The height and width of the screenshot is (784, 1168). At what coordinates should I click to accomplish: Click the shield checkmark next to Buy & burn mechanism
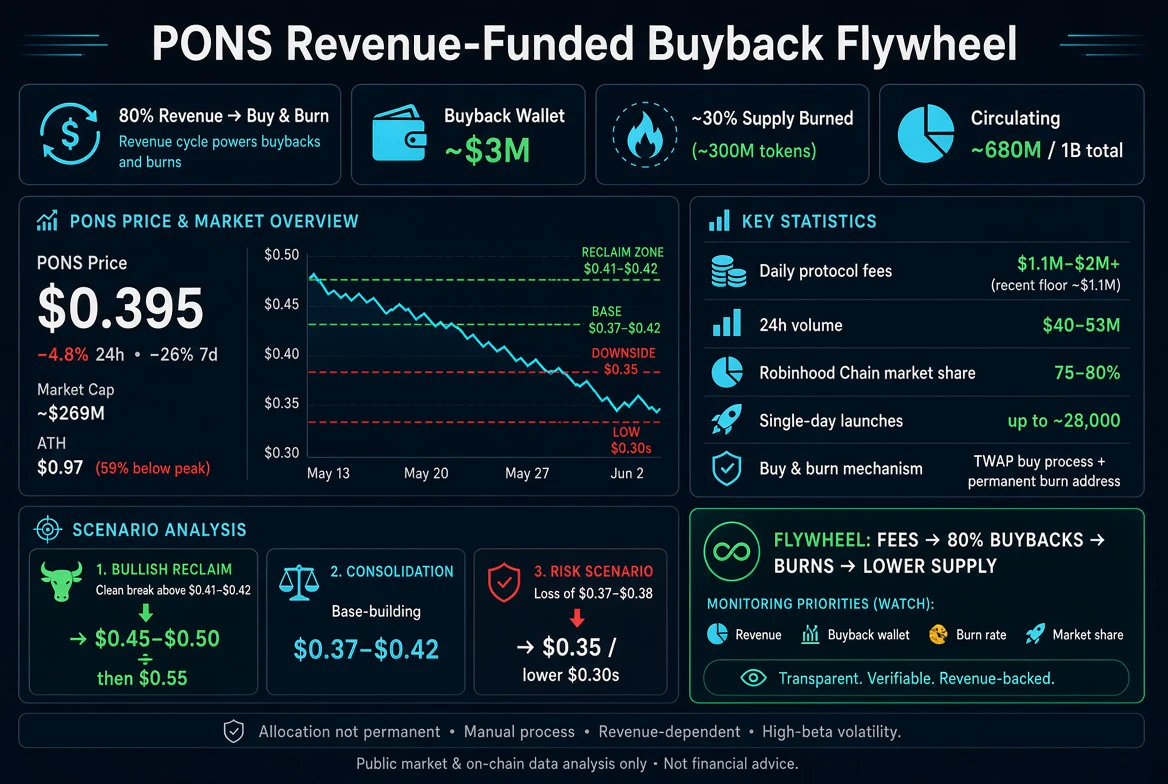727,469
